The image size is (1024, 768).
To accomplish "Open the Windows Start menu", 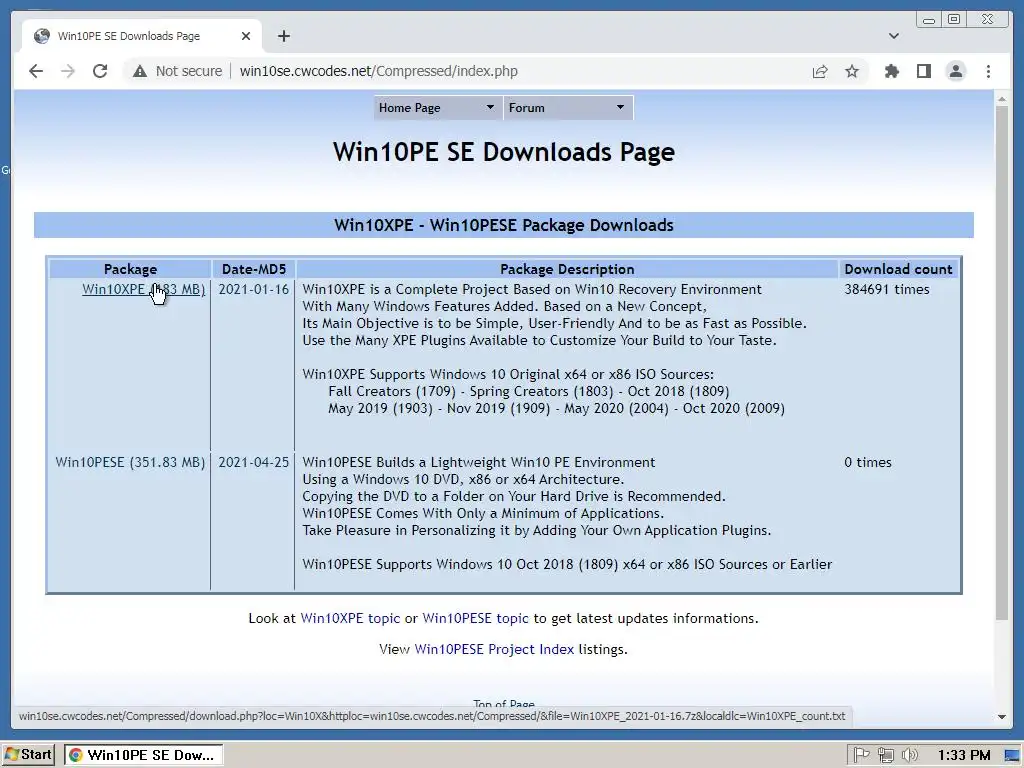I will pyautogui.click(x=28, y=755).
